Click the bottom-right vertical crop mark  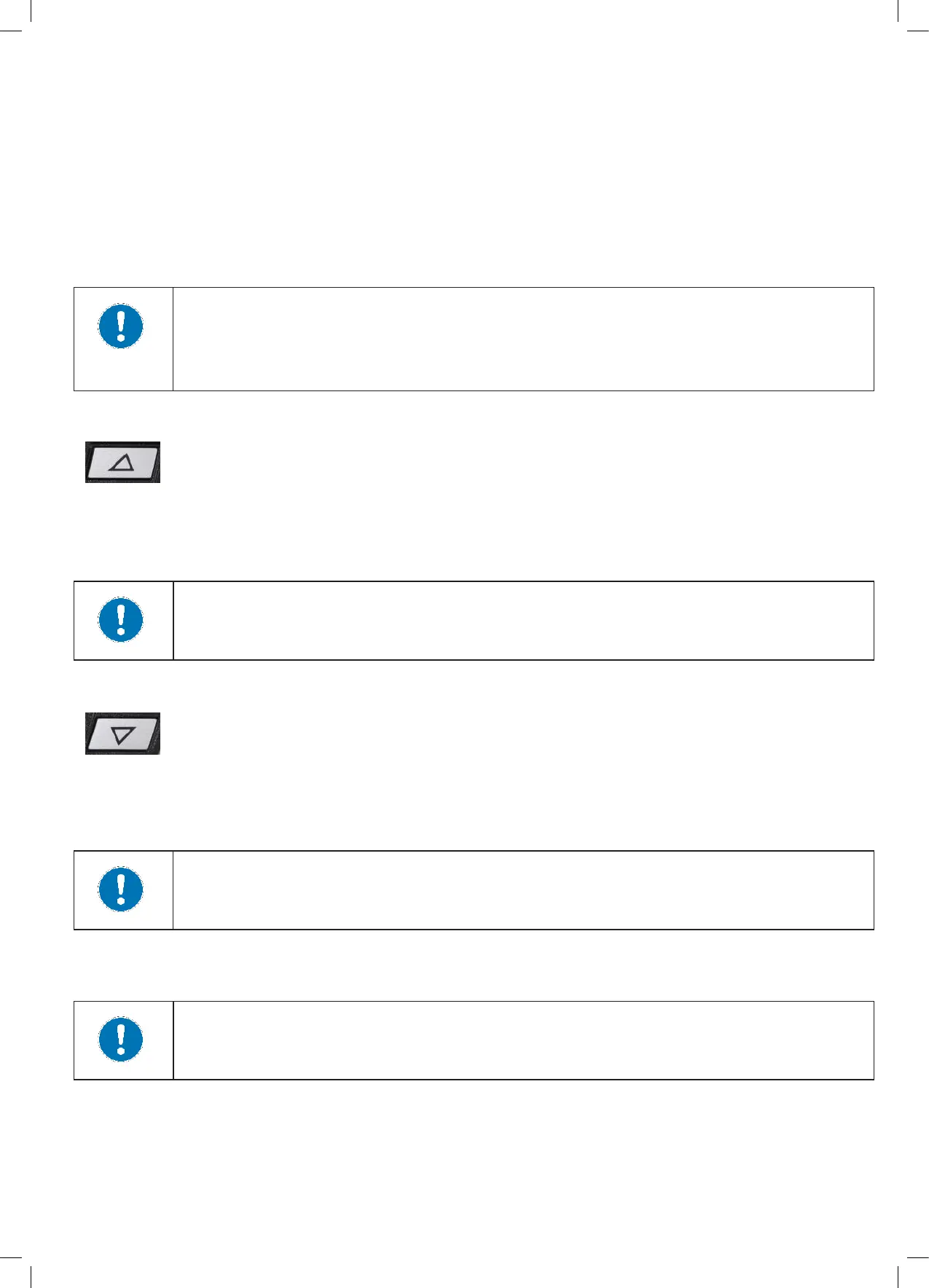tap(898, 1276)
